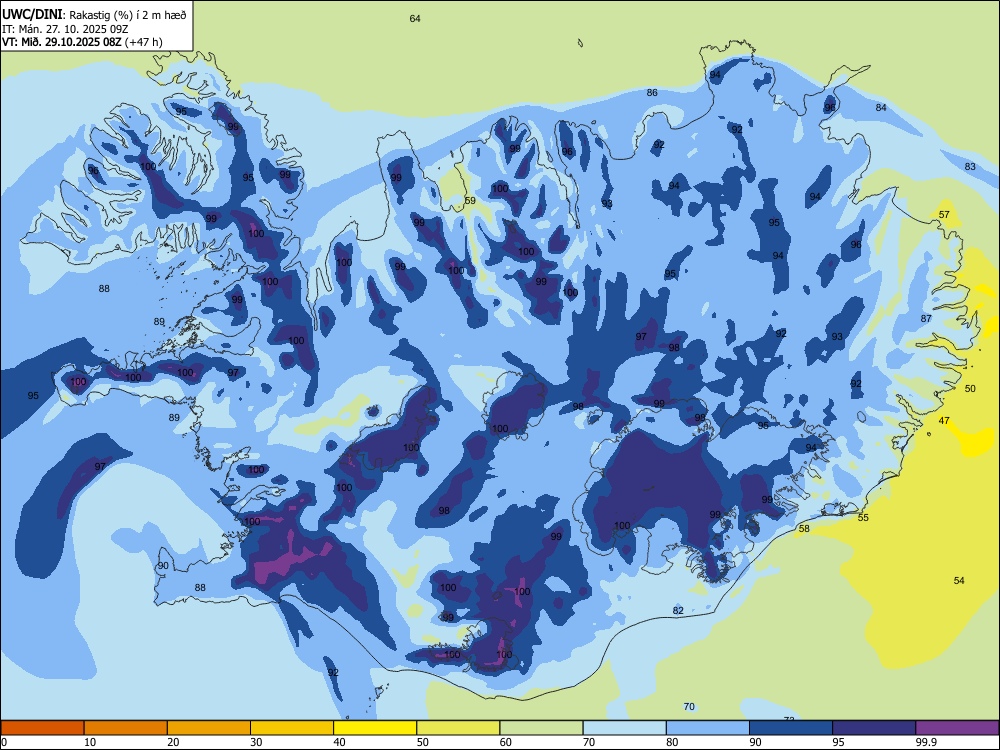1000x750 pixels.
Task: Click the 70–80 light blue legend swatch
Action: 624,728
